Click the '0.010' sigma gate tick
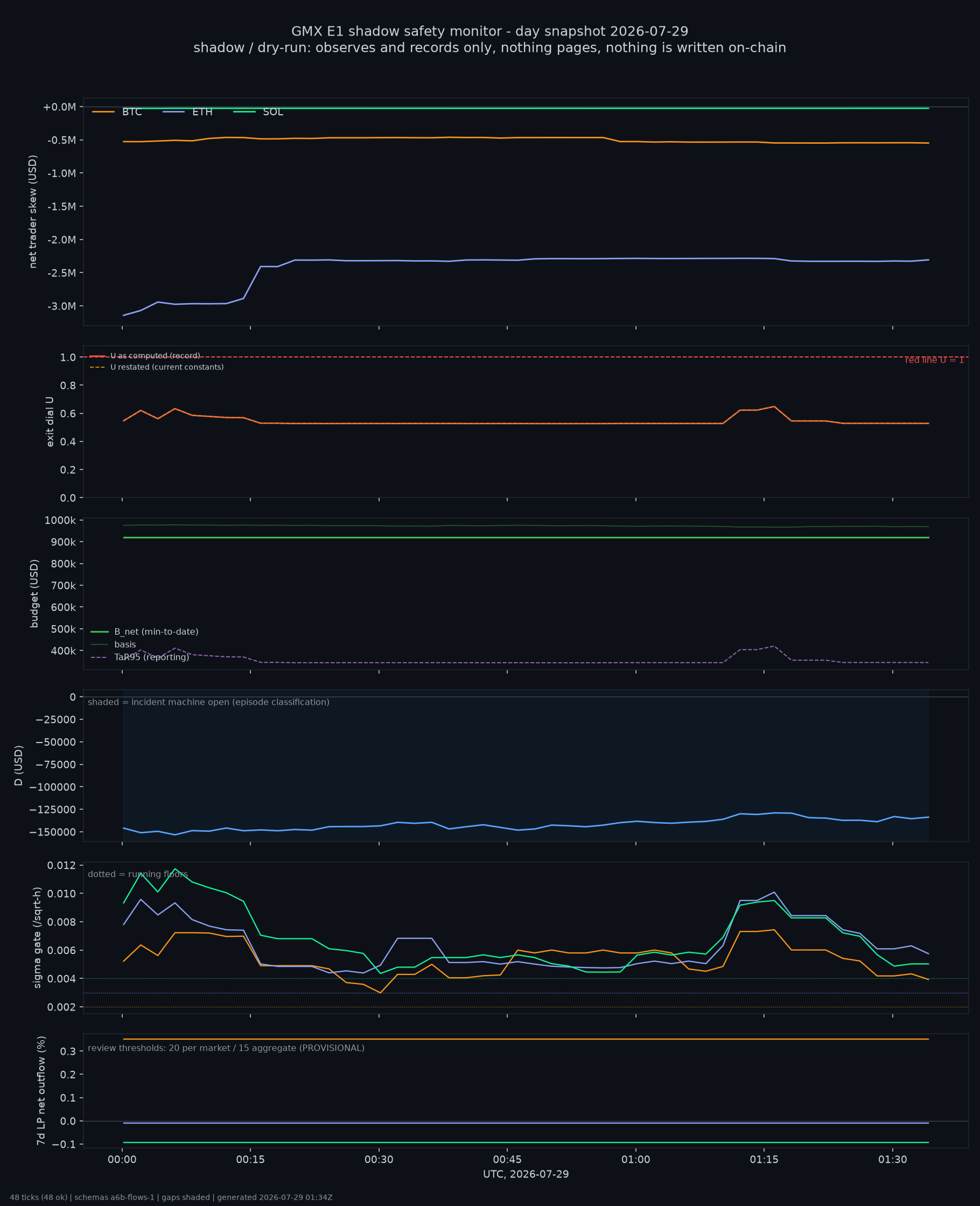This screenshot has width=980, height=1206. (x=62, y=893)
